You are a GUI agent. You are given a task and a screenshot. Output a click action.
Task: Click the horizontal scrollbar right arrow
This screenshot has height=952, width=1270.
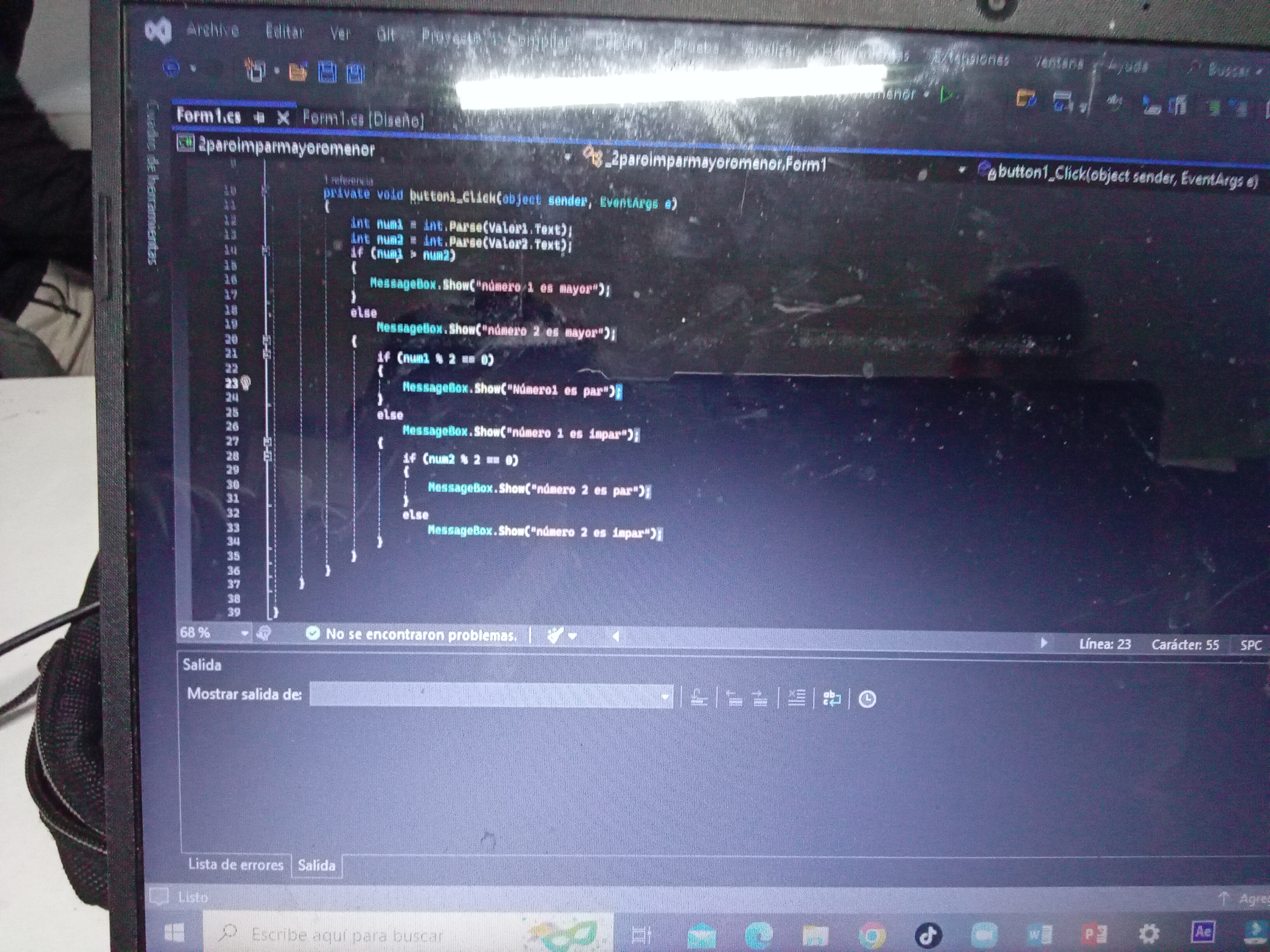[1044, 643]
